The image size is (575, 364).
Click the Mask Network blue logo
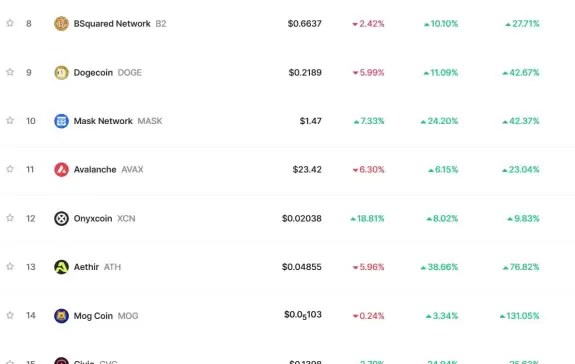[x=61, y=121]
